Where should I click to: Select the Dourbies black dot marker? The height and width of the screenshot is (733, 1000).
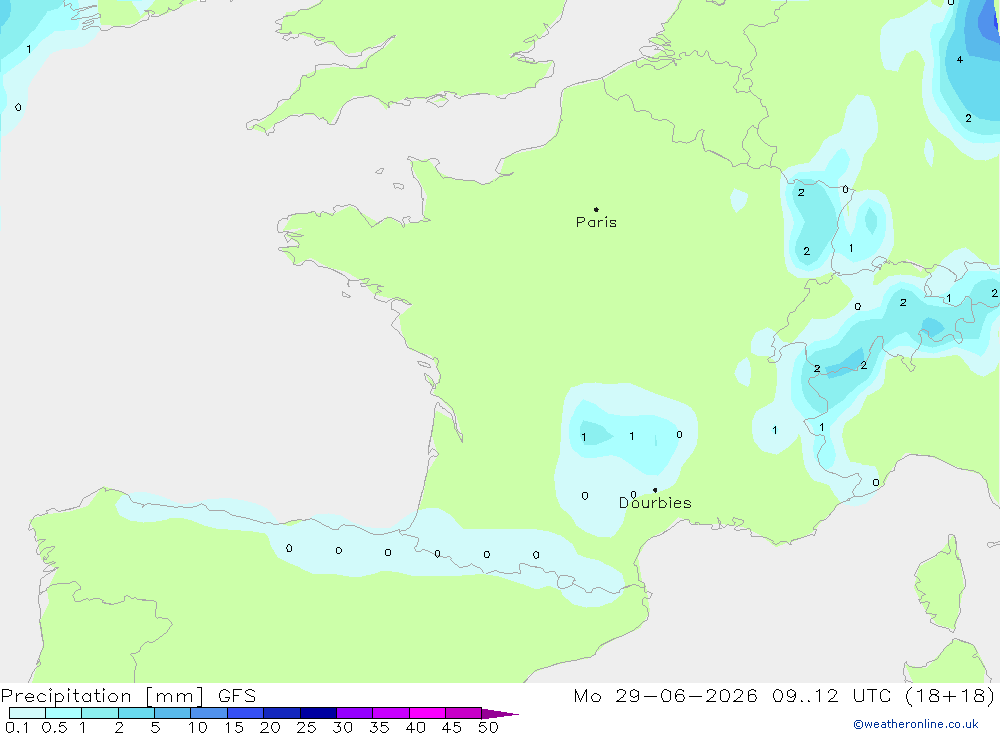tap(655, 490)
